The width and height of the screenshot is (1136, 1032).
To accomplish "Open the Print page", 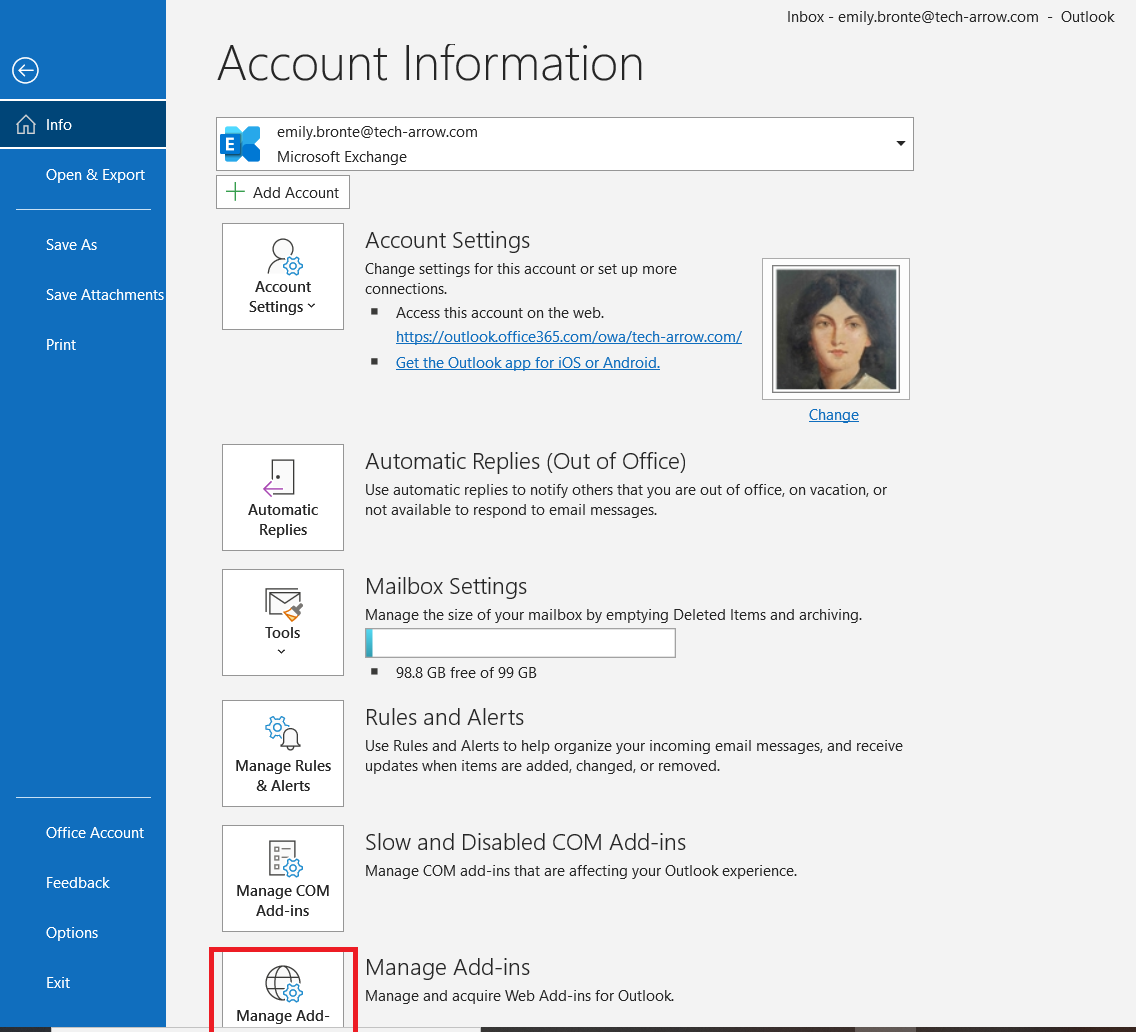I will [x=61, y=345].
